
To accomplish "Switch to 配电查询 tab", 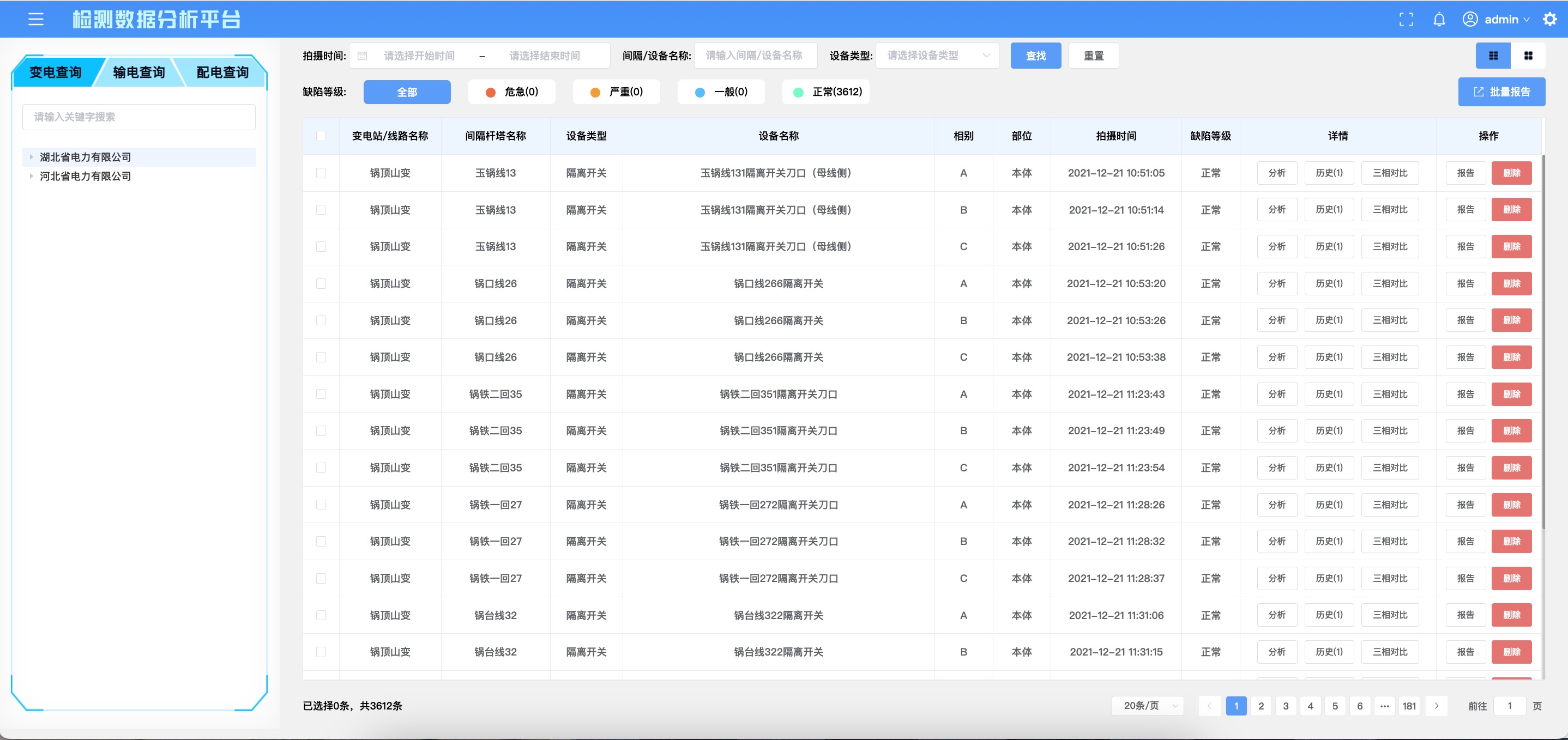I will coord(222,72).
